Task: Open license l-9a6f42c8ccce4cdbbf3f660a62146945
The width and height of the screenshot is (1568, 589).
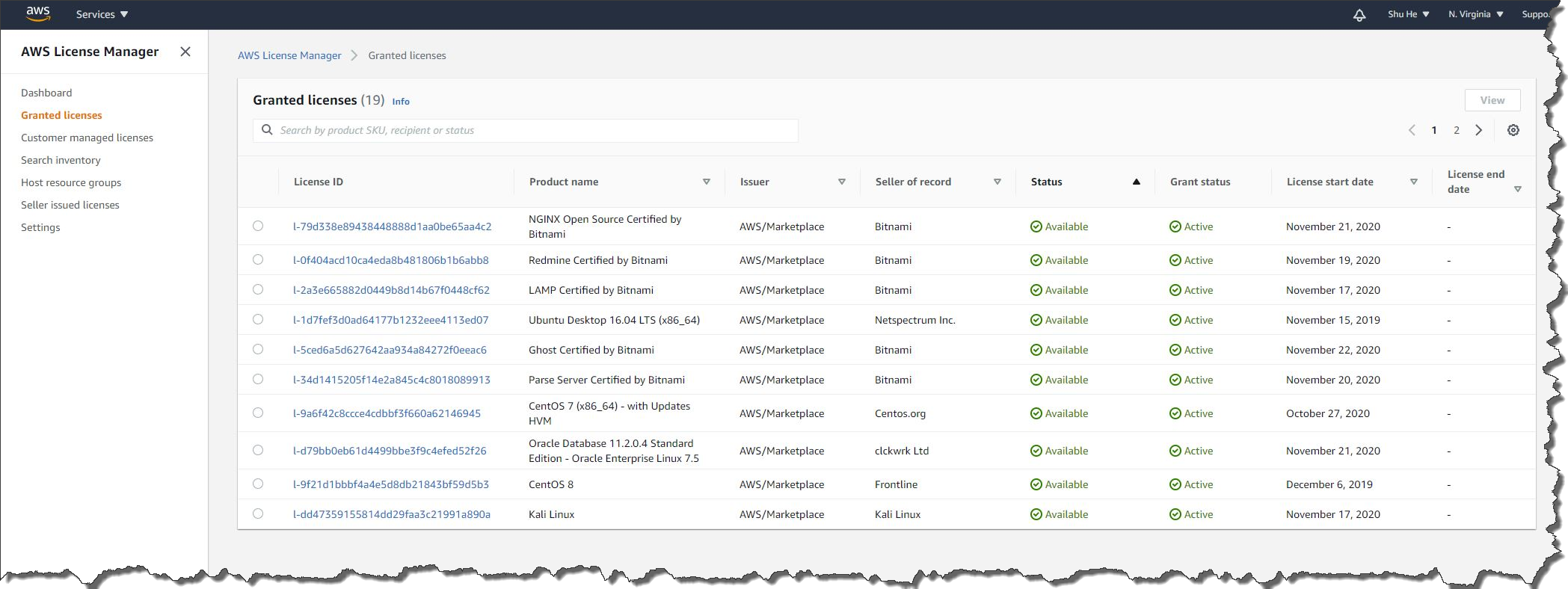Action: click(x=387, y=413)
